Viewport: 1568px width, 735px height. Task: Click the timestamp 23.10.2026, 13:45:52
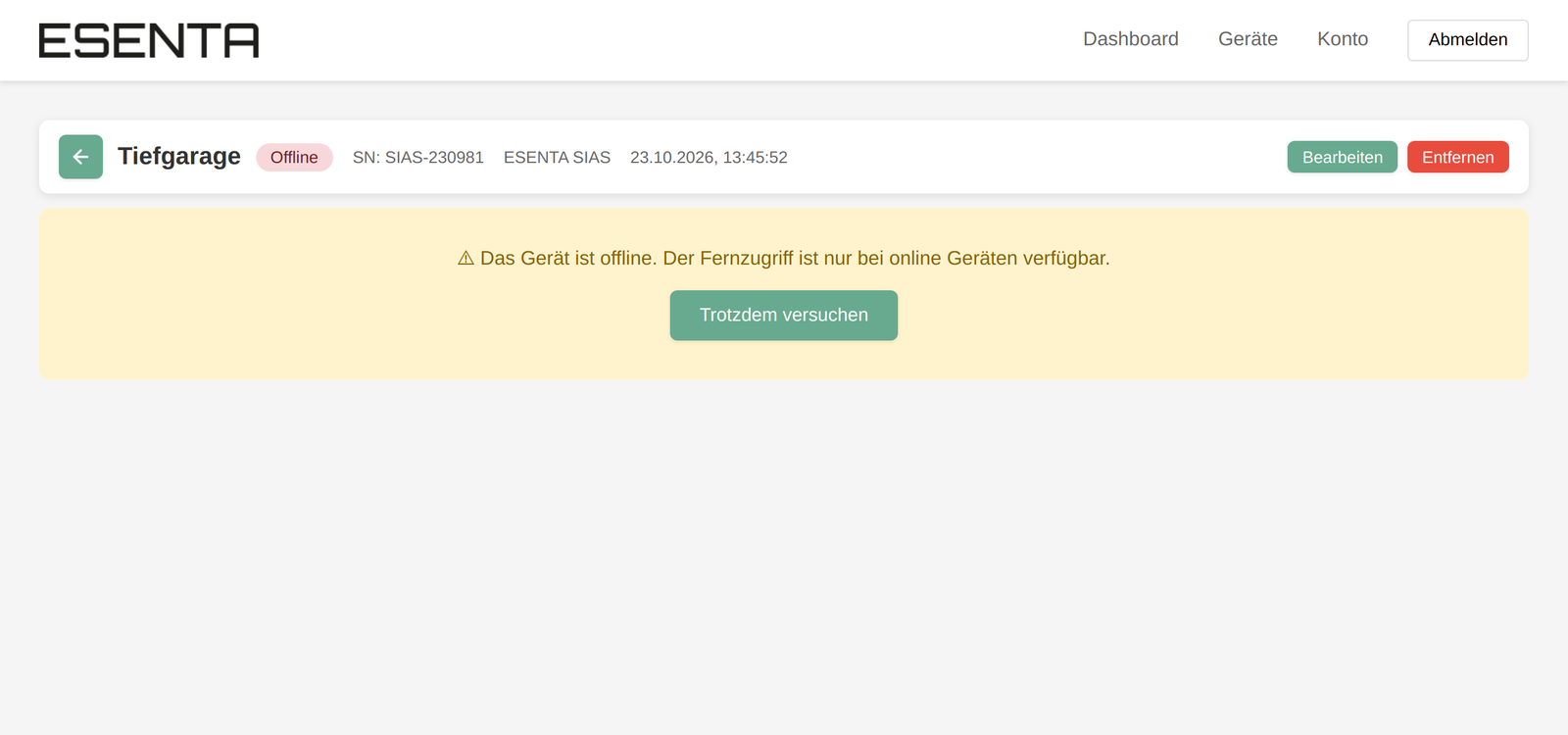709,158
